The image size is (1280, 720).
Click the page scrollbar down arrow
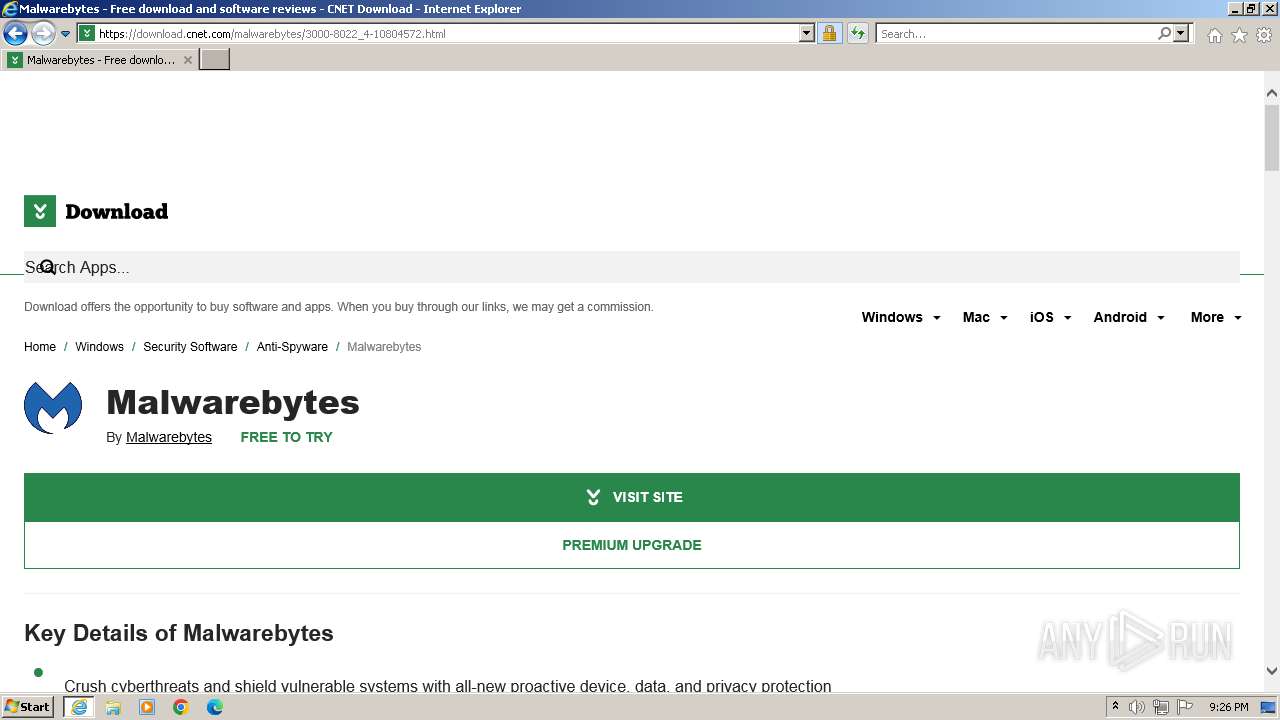click(1272, 671)
